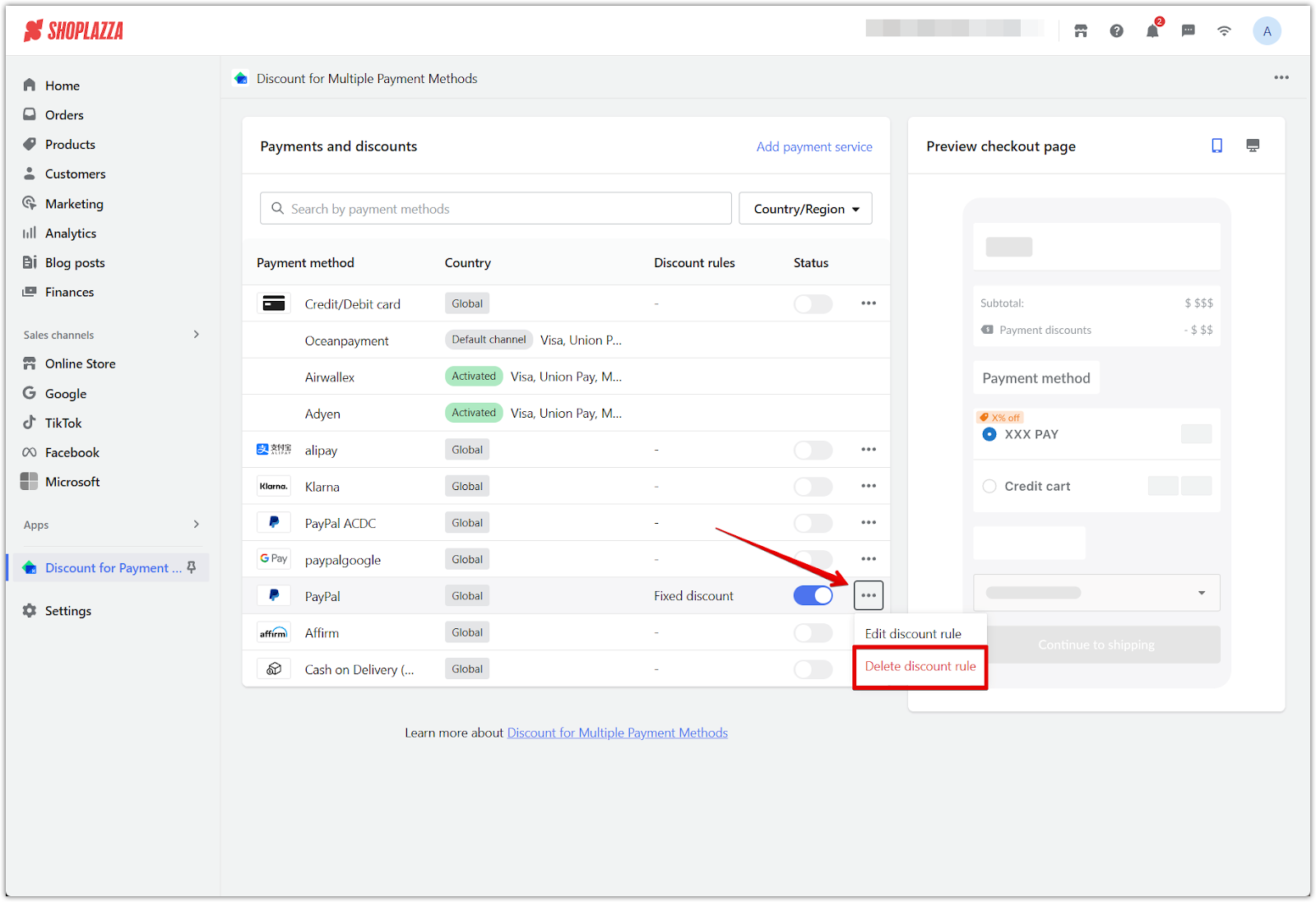Switch preview to desktop view icon
The height and width of the screenshot is (902, 1316).
(x=1253, y=146)
